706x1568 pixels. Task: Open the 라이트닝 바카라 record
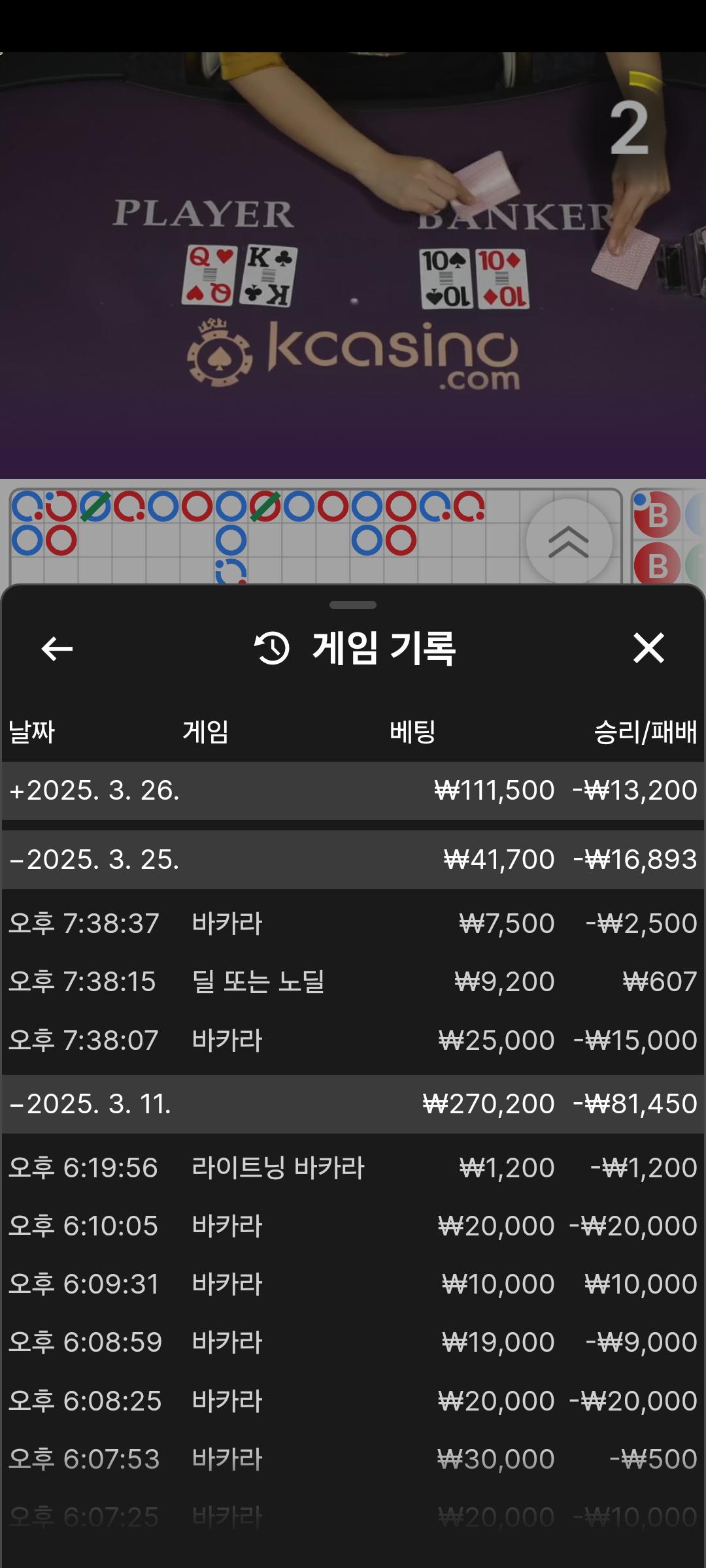point(353,1168)
